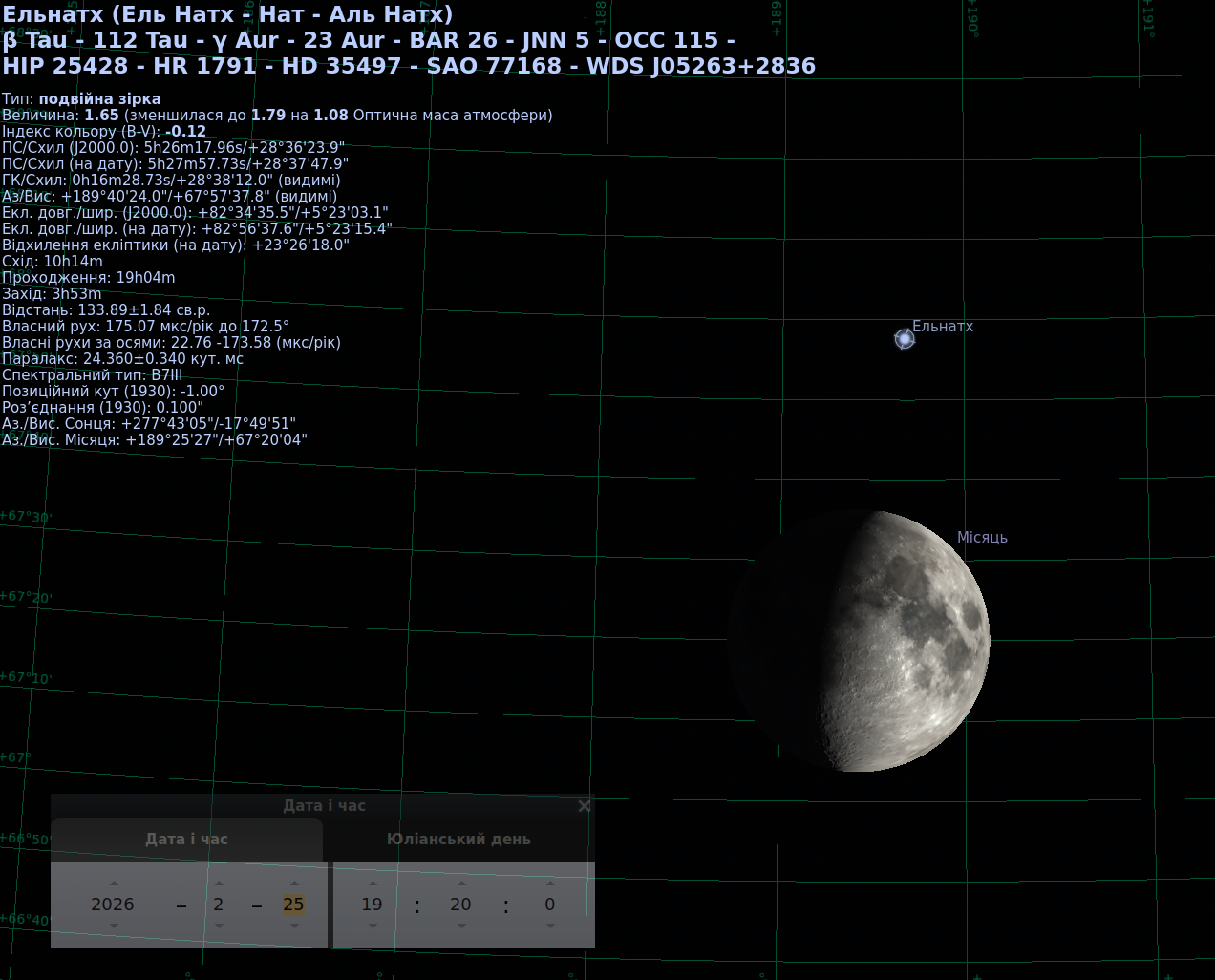
Task: Select the Moon disc in the sky
Action: click(859, 641)
